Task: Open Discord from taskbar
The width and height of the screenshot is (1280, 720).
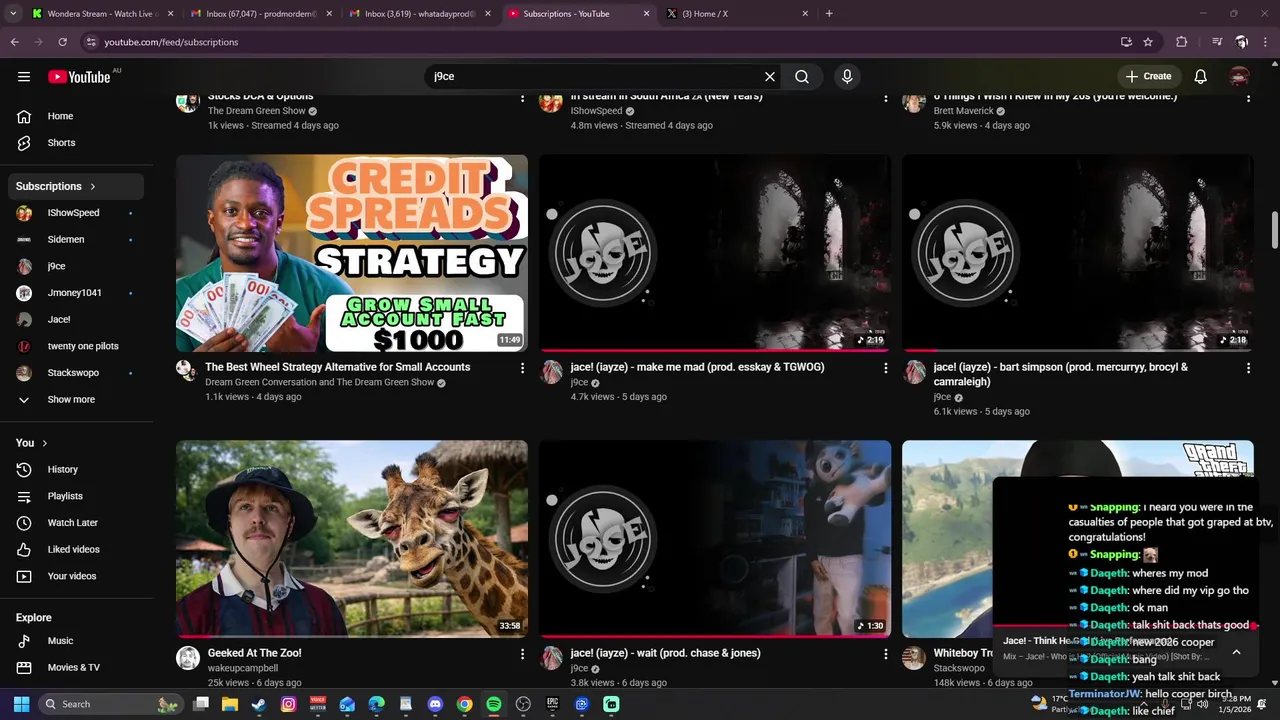Action: (435, 704)
